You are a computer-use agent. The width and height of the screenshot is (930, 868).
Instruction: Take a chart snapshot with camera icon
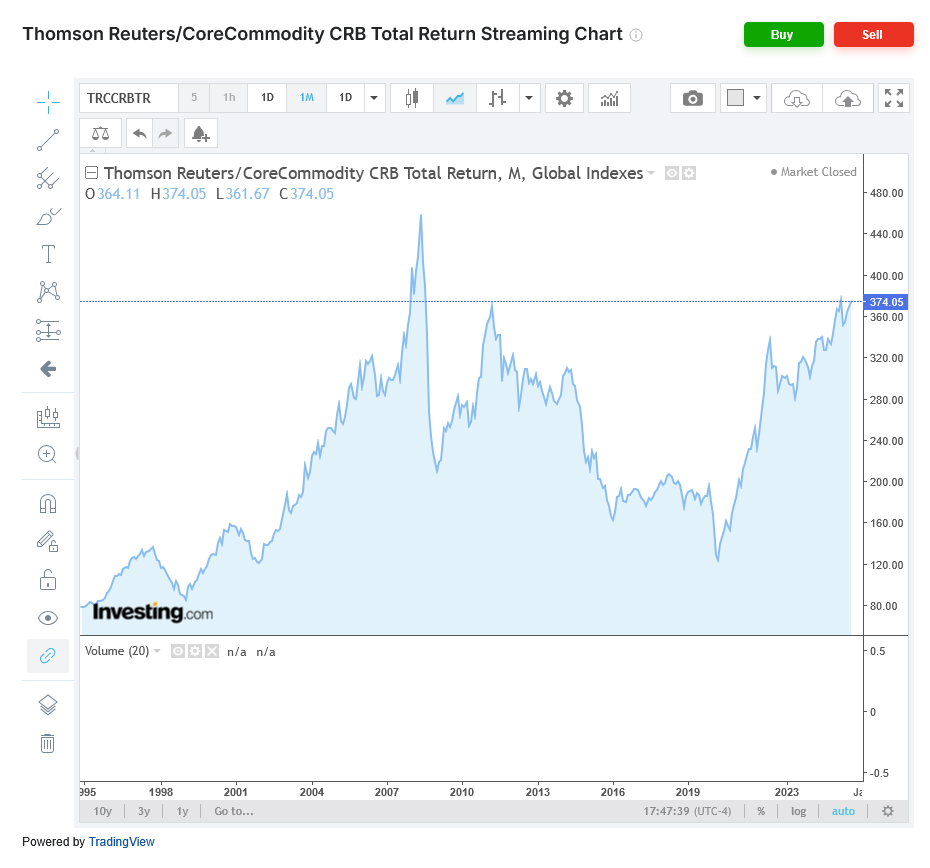[x=692, y=98]
